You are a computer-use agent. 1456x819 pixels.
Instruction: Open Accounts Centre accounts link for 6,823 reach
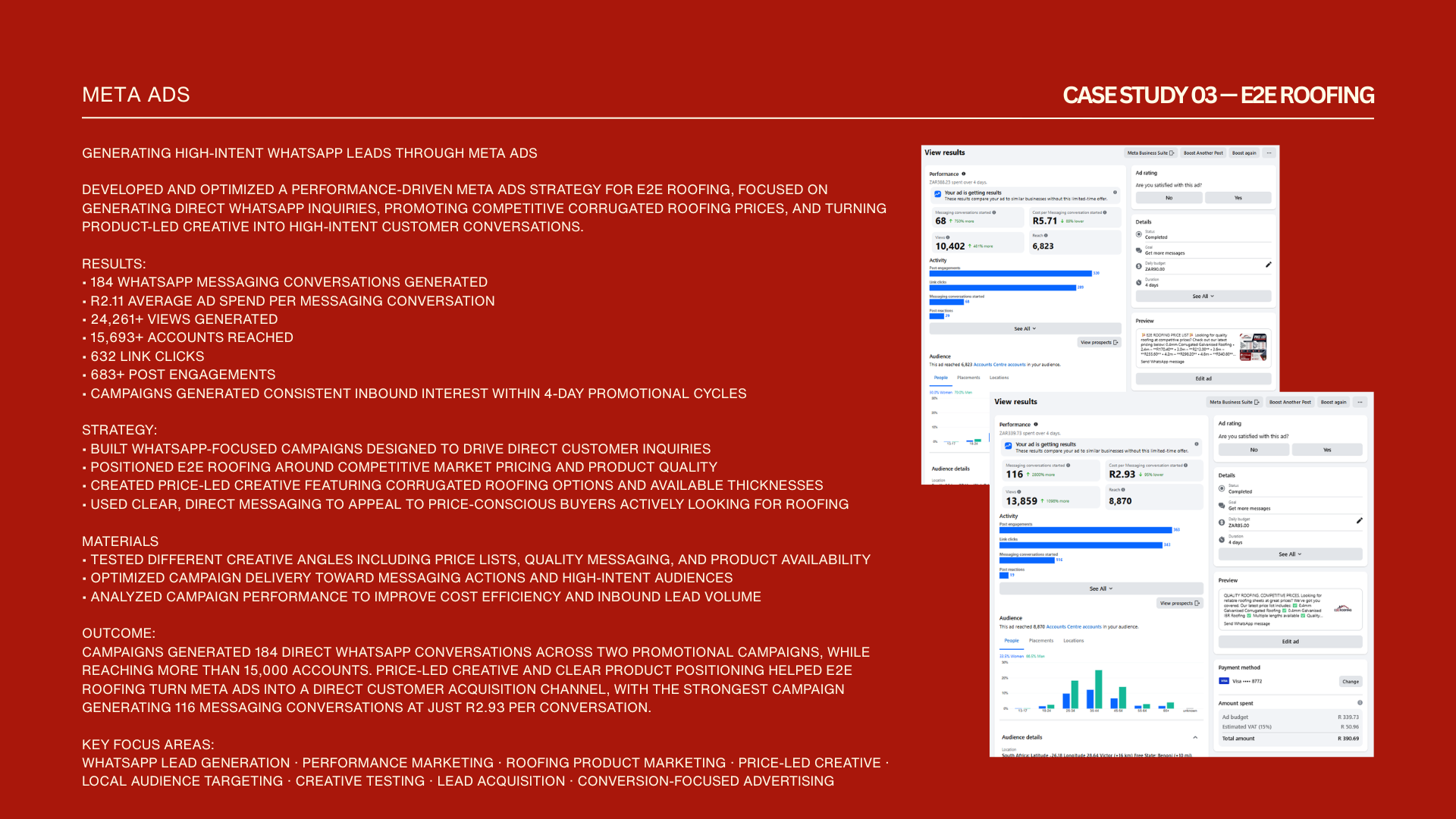[999, 365]
